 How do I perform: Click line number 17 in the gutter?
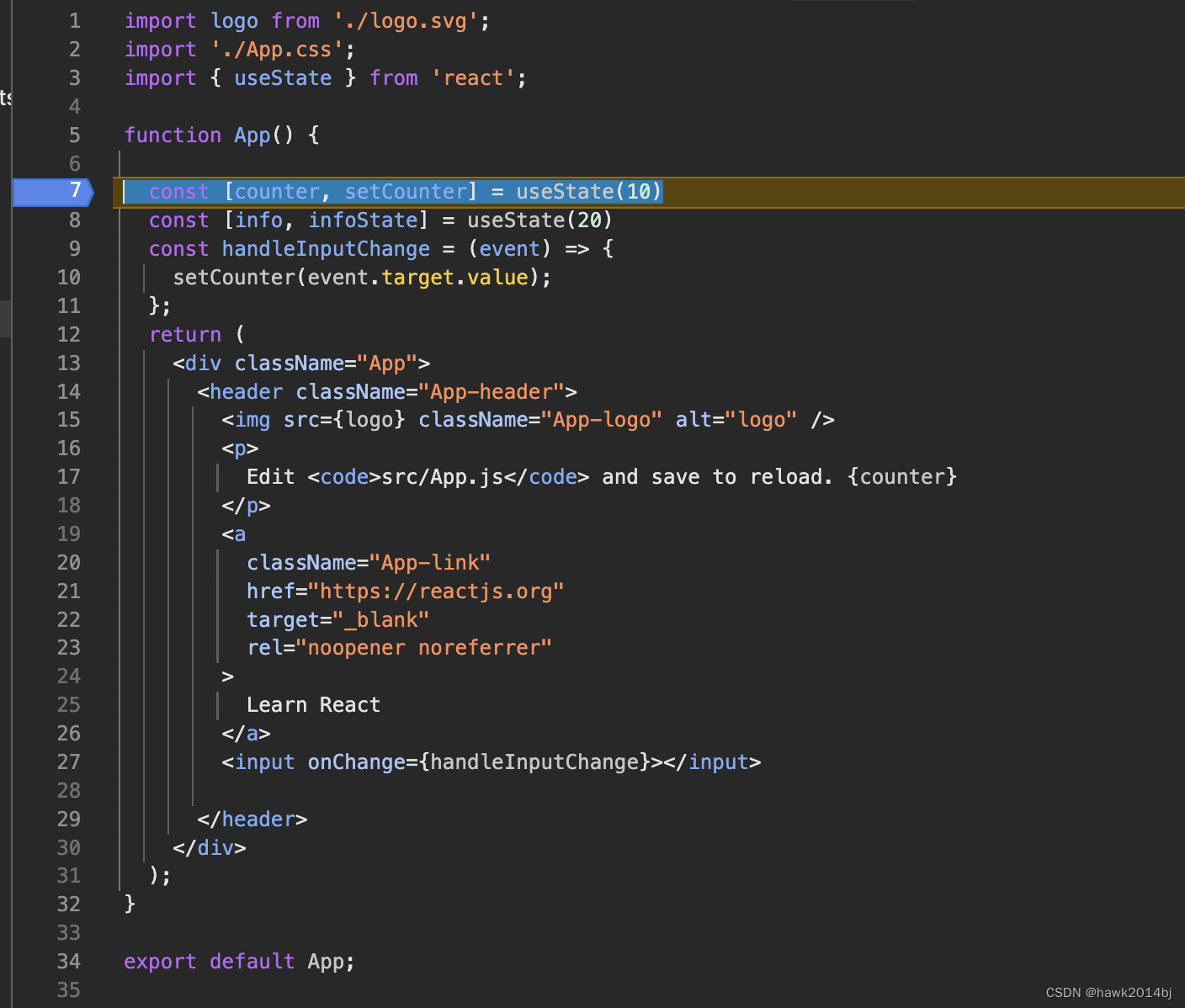click(69, 477)
